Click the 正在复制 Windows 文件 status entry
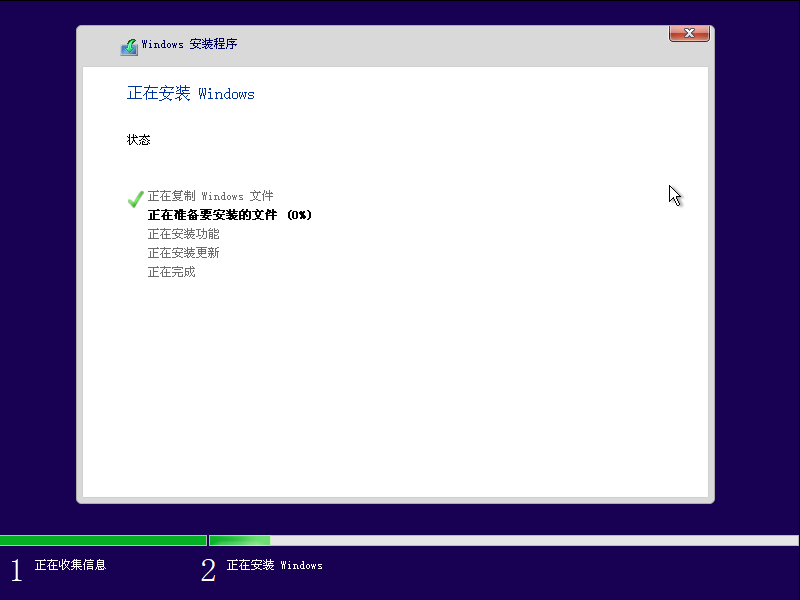The width and height of the screenshot is (800, 600). click(210, 196)
